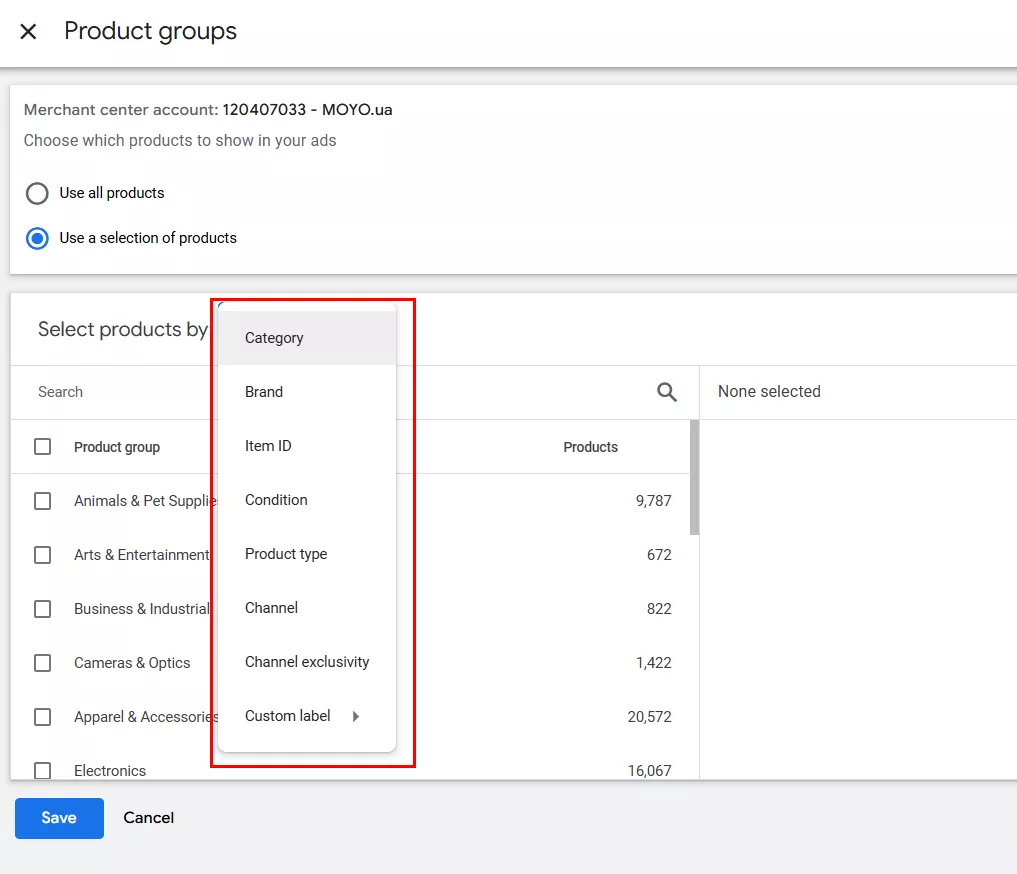Click the product list vertical scrollbar
The width and height of the screenshot is (1017, 874).
coord(694,478)
